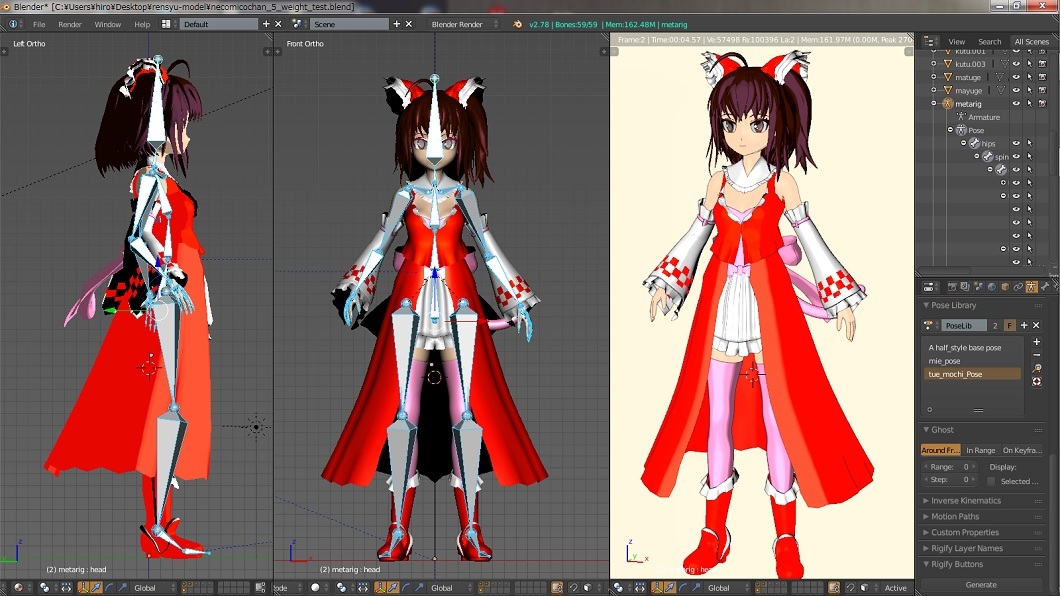Open the Window menu
Viewport: 1060px width, 596px height.
[x=107, y=24]
